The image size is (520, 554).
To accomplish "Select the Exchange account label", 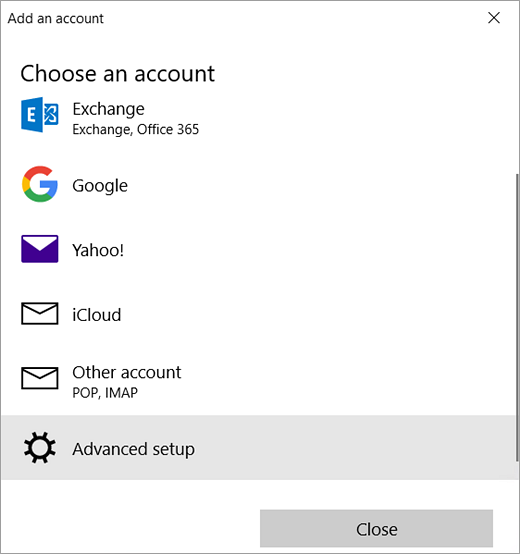I will [108, 109].
